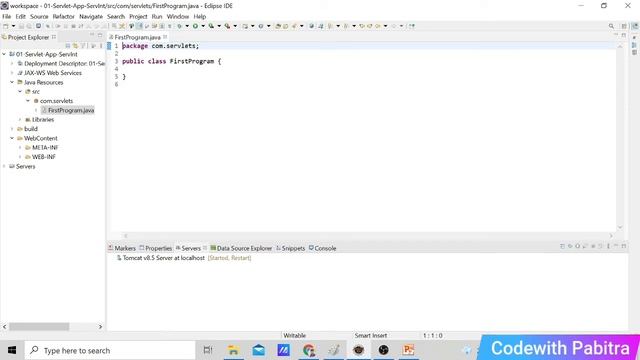Expand the Servers project node
The width and height of the screenshot is (640, 360).
click(x=4, y=166)
